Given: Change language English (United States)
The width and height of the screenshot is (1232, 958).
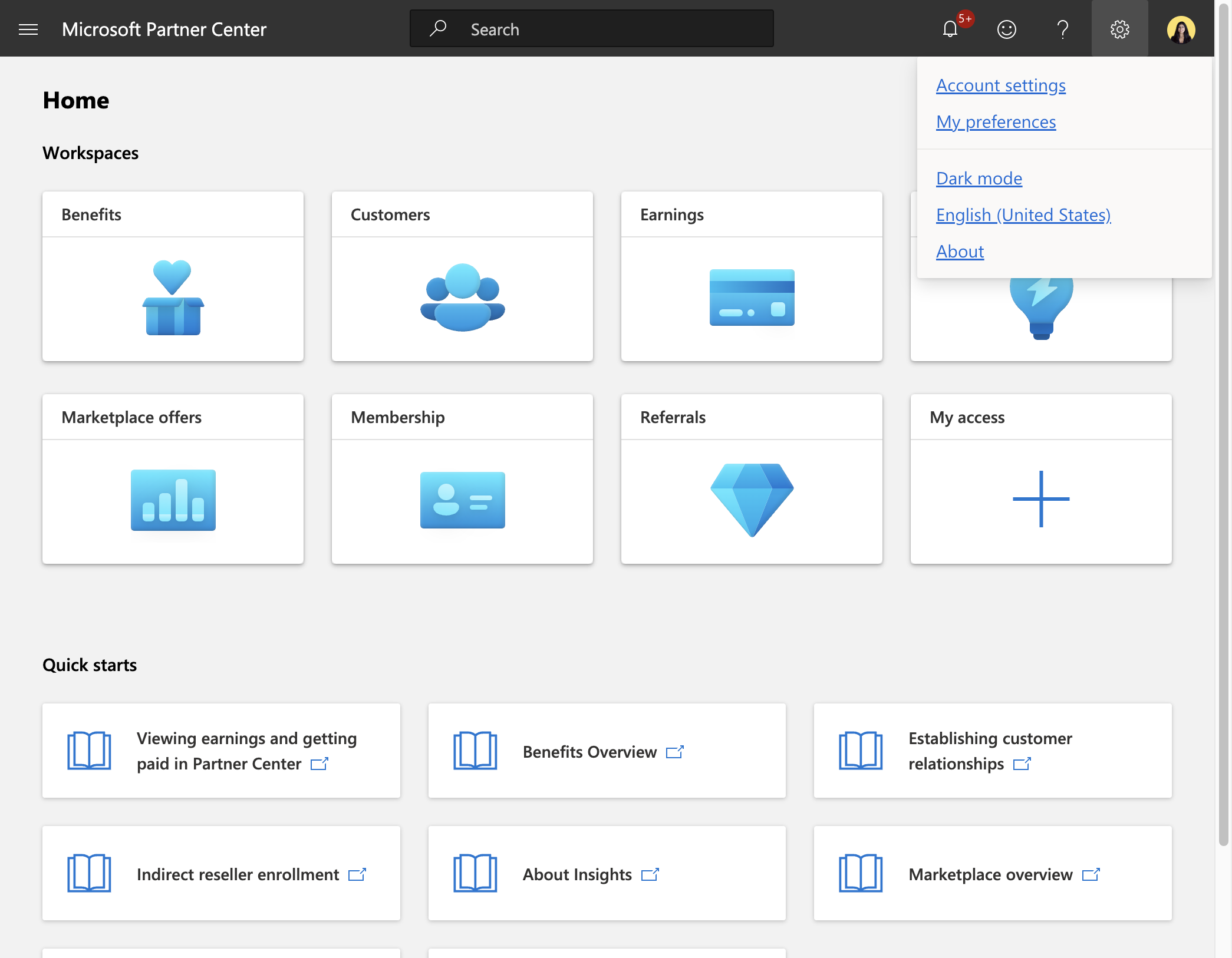Looking at the screenshot, I should [x=1023, y=215].
